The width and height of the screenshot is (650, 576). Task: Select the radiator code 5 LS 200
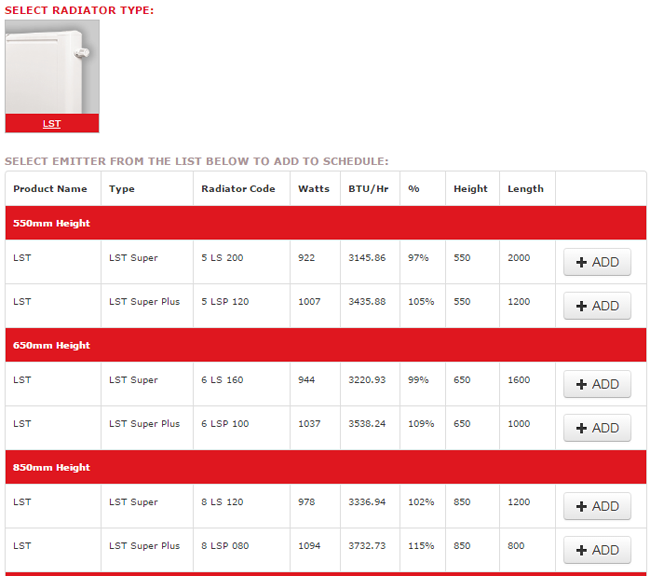coord(222,258)
